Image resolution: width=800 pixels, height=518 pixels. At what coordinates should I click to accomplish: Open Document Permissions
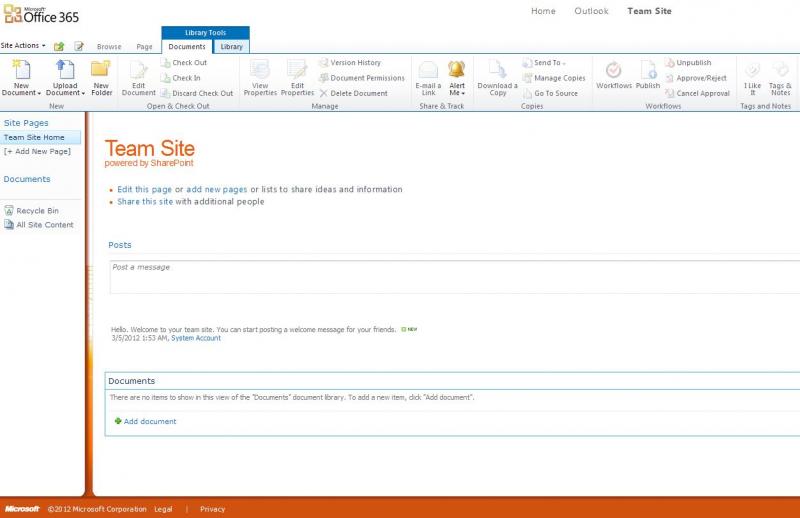click(x=362, y=78)
